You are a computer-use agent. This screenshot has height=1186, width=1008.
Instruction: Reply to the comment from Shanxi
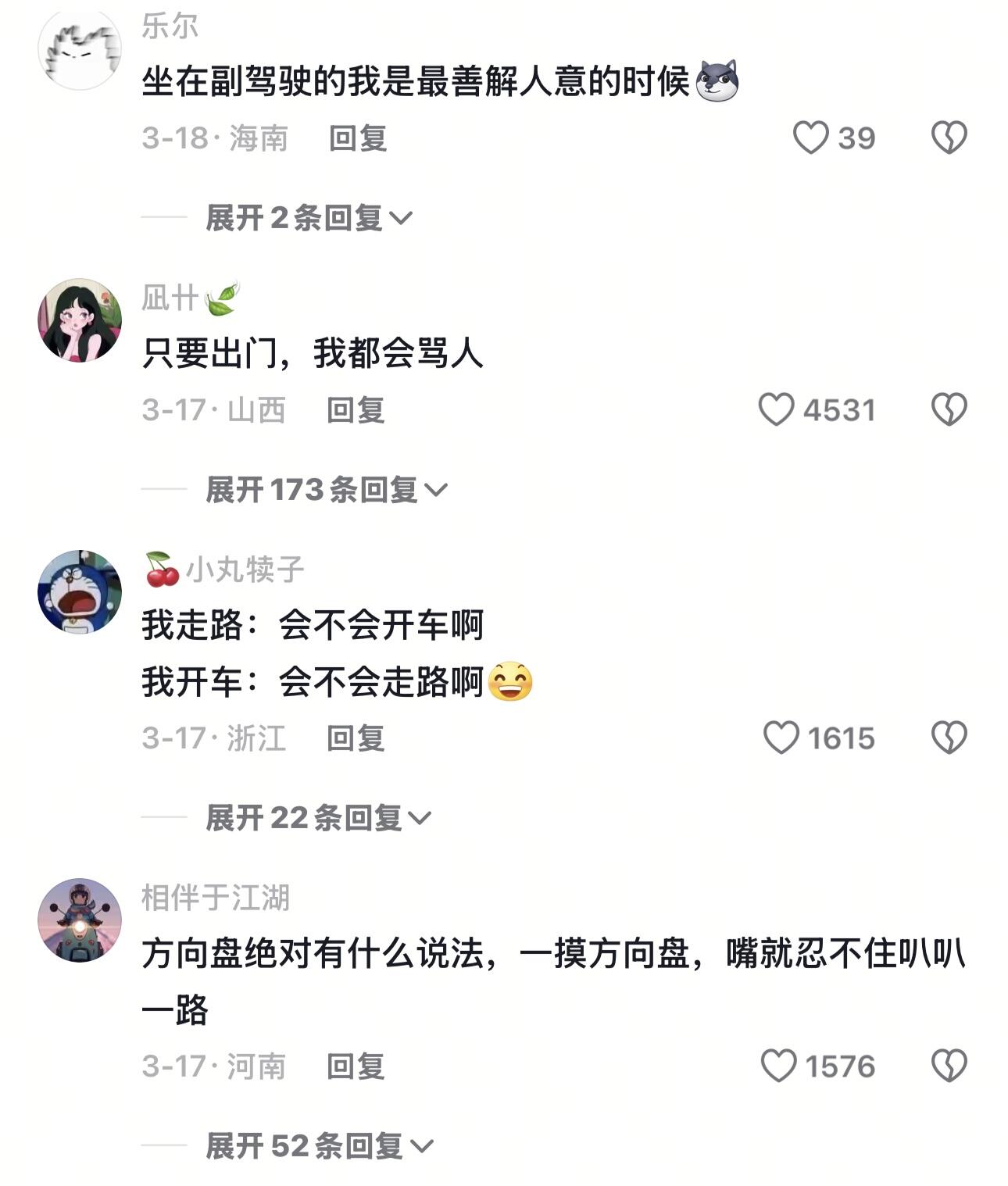[x=356, y=410]
